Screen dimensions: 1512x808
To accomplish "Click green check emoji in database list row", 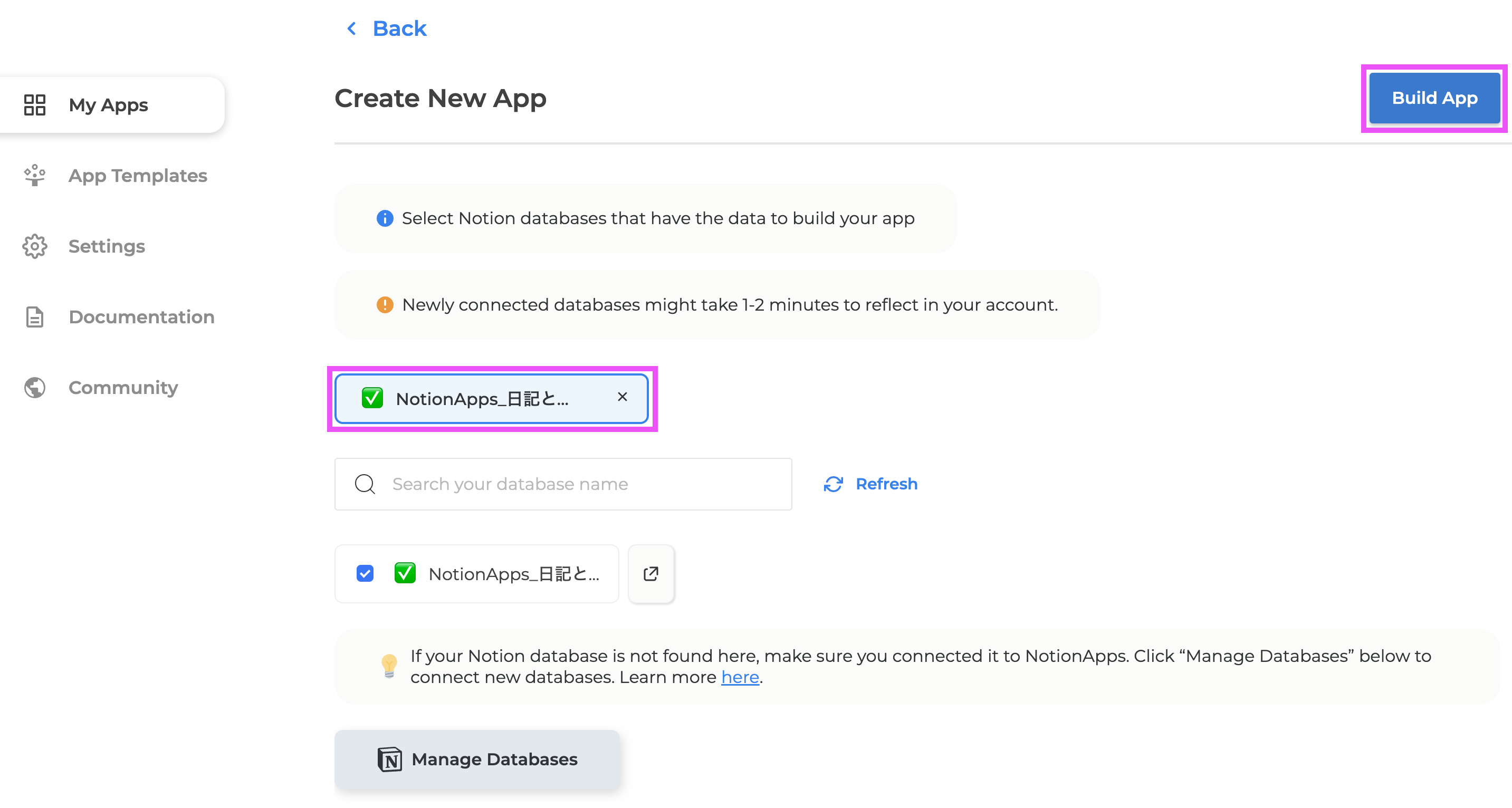I will [x=405, y=573].
